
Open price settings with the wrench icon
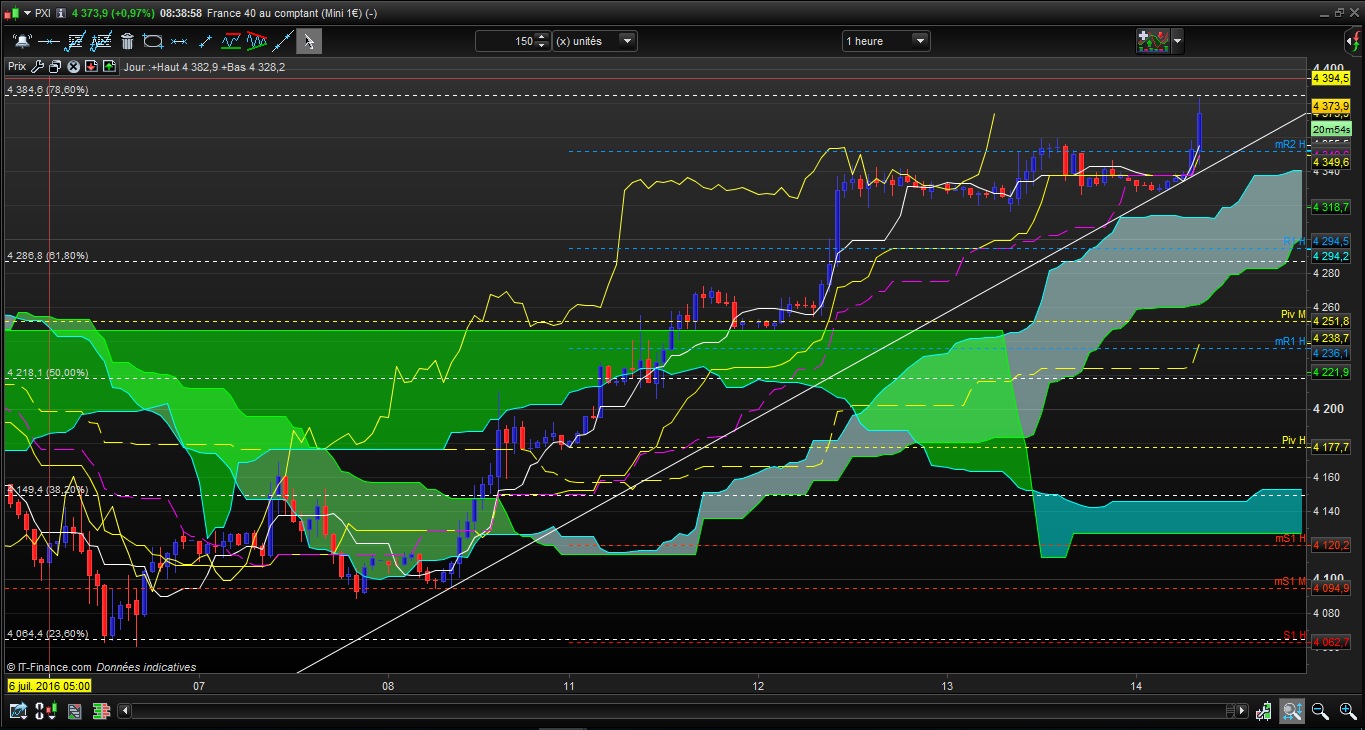point(38,67)
